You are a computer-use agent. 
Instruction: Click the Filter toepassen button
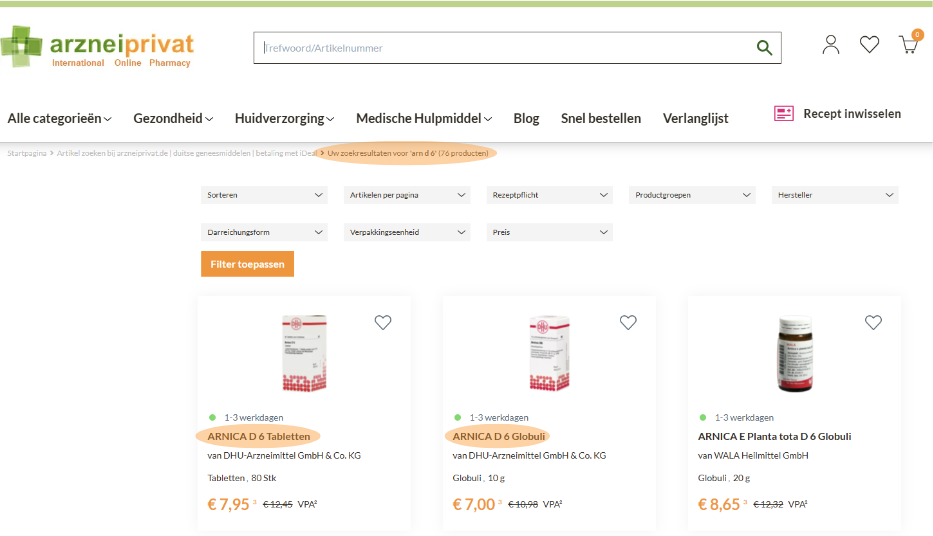[x=247, y=264]
